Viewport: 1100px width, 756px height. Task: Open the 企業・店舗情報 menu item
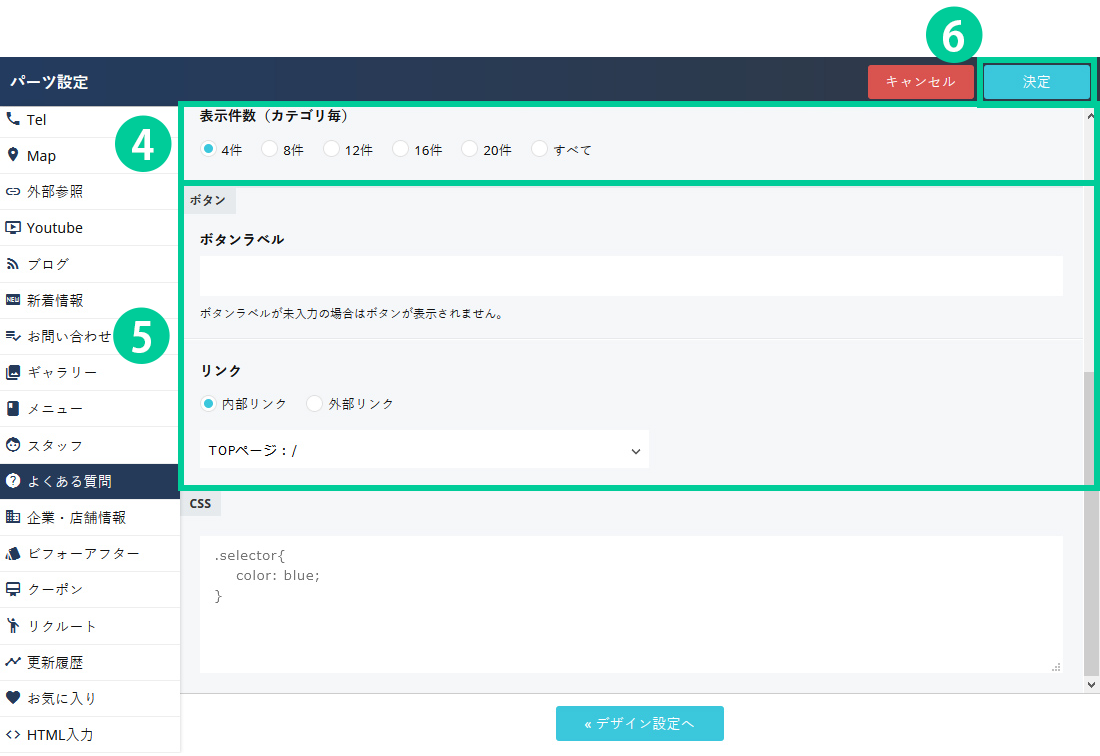(76, 517)
